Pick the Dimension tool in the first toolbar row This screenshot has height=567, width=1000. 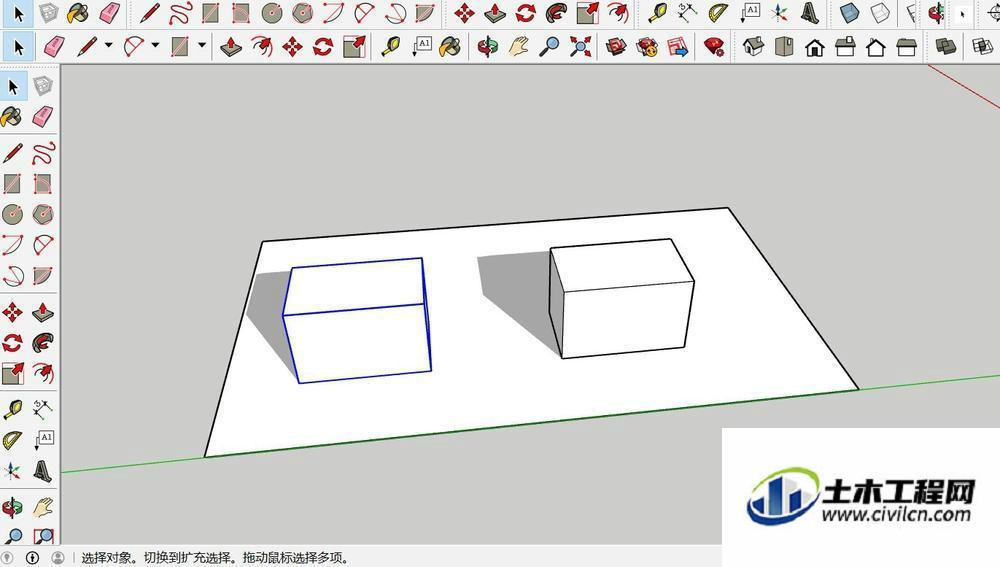click(687, 13)
